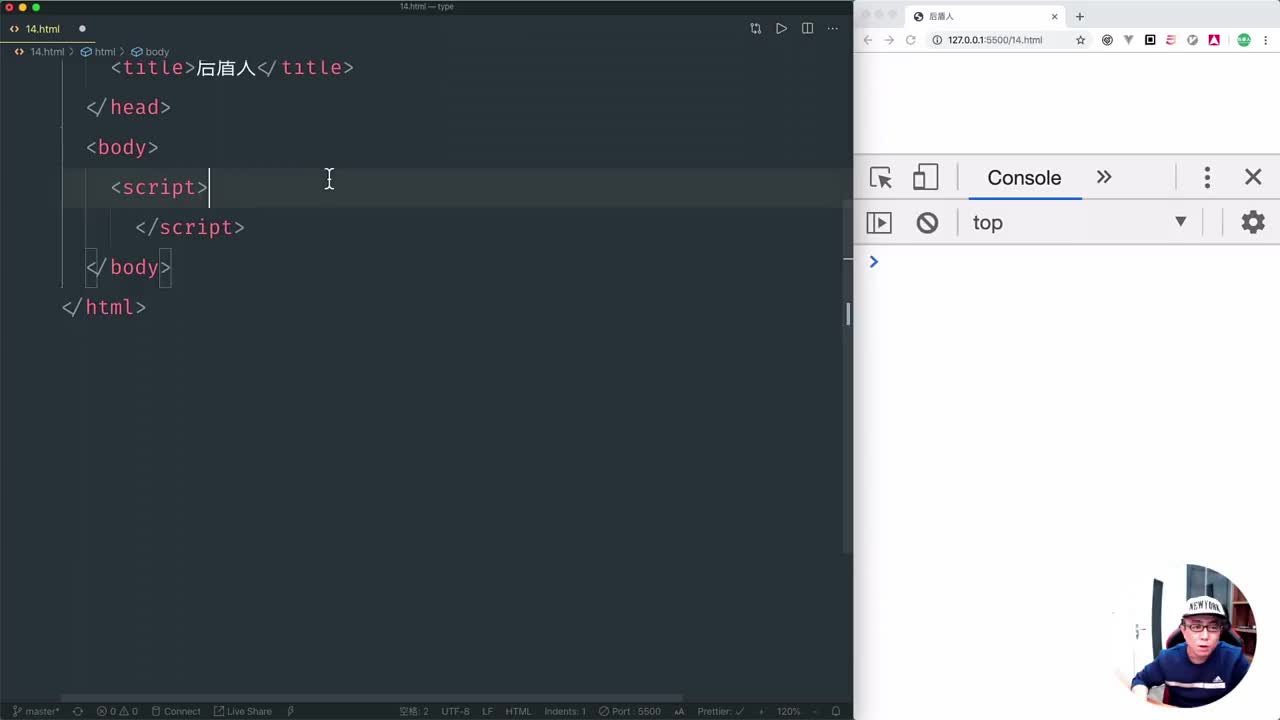Click the black square extension icon
Viewport: 1280px width, 720px height.
(1150, 40)
